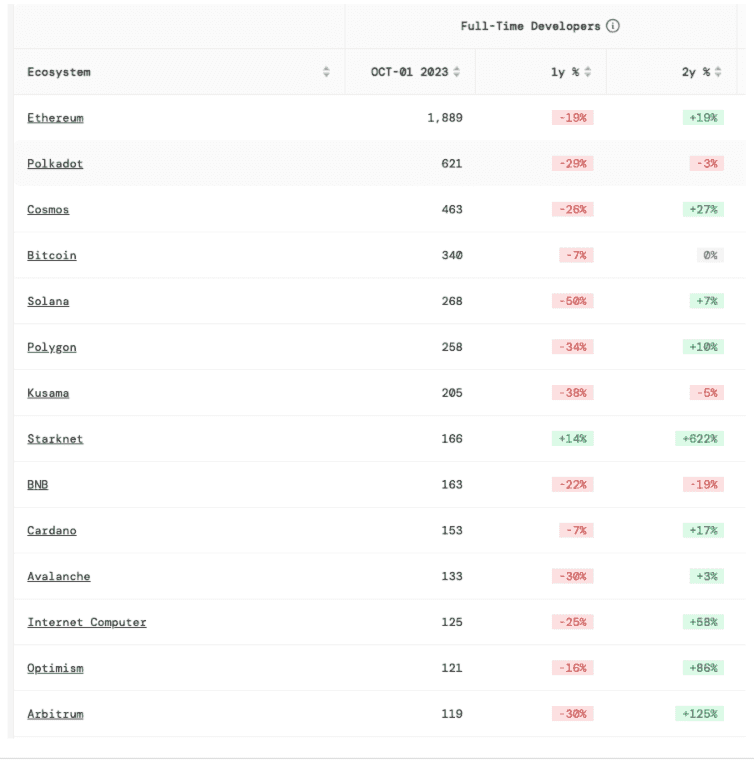Sort by 1y % change
The image size is (754, 760).
(x=588, y=72)
